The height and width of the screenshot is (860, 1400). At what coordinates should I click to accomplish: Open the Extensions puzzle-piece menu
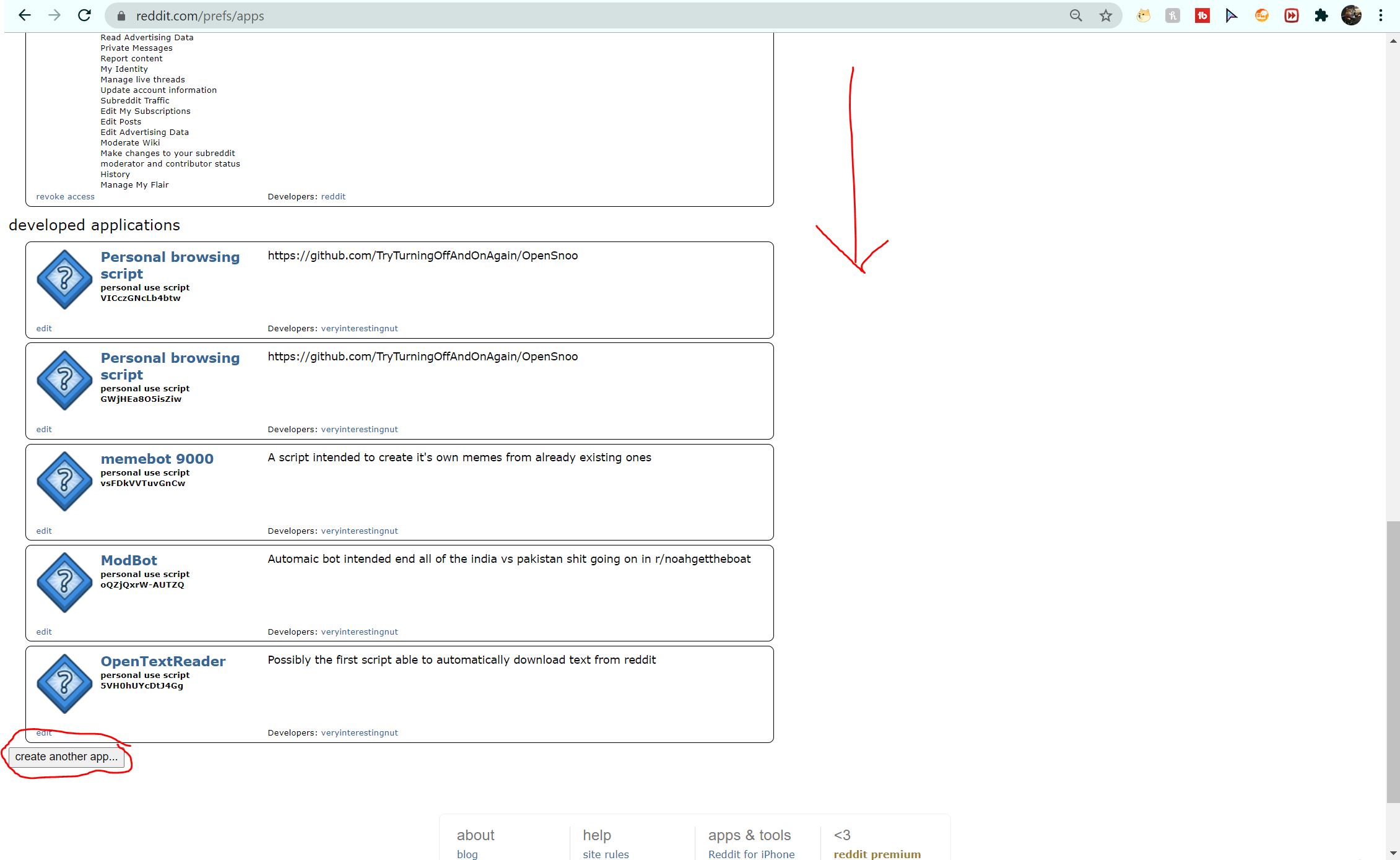coord(1321,15)
